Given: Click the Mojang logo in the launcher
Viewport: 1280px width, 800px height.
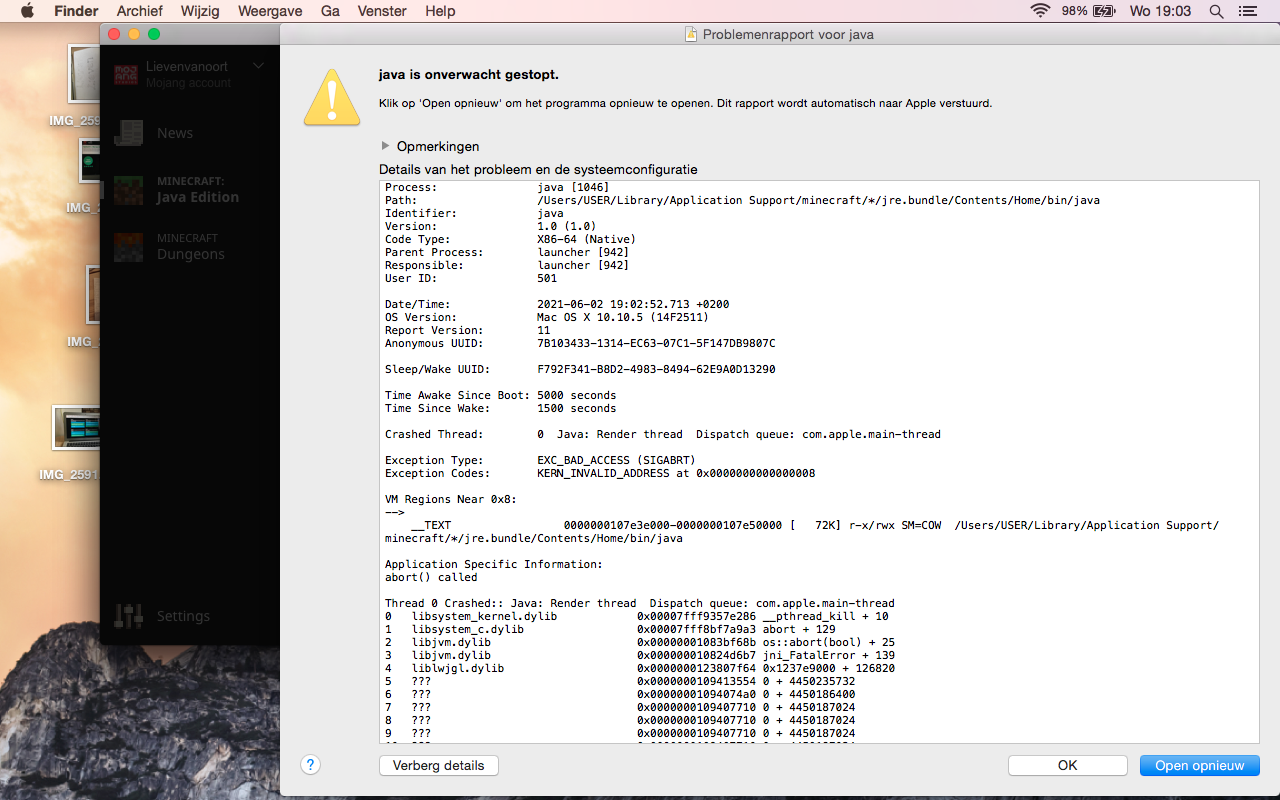Looking at the screenshot, I should pyautogui.click(x=125, y=74).
